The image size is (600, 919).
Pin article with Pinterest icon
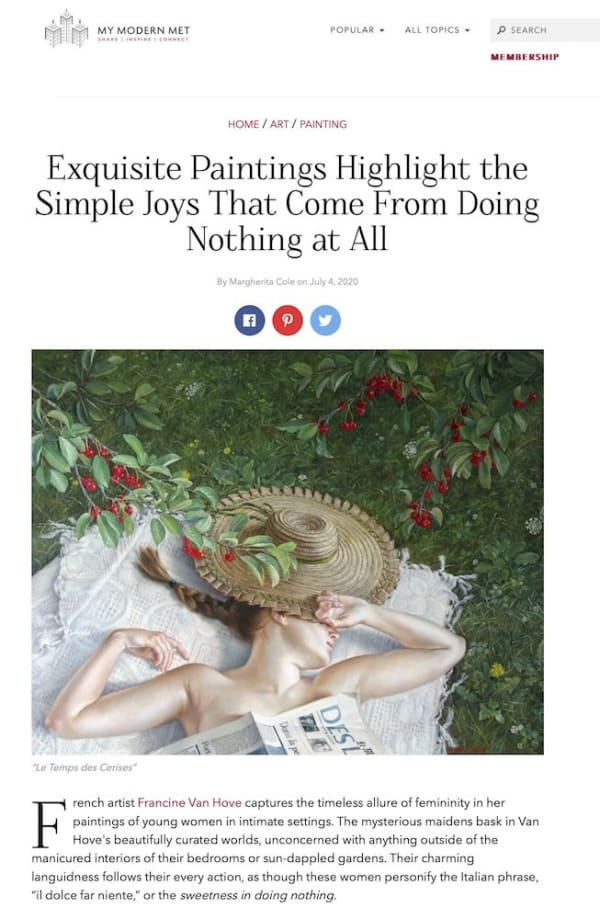[287, 320]
